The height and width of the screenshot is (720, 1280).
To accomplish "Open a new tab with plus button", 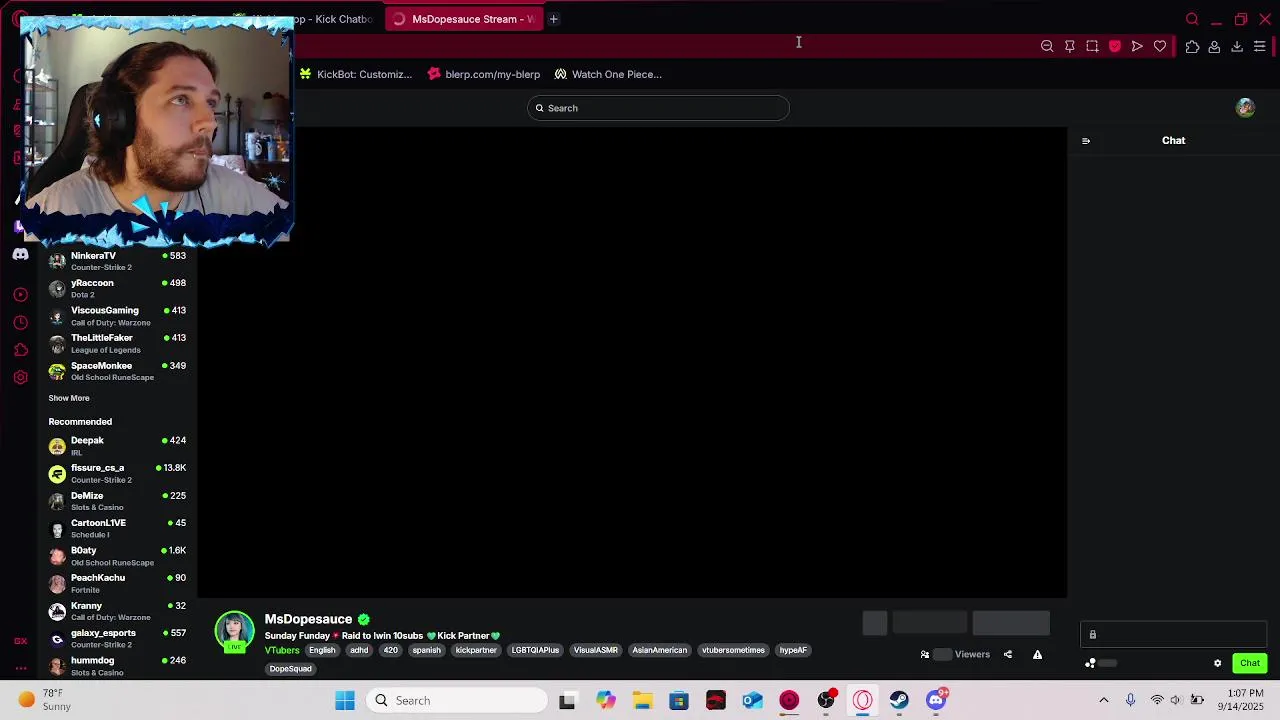I will [x=553, y=19].
